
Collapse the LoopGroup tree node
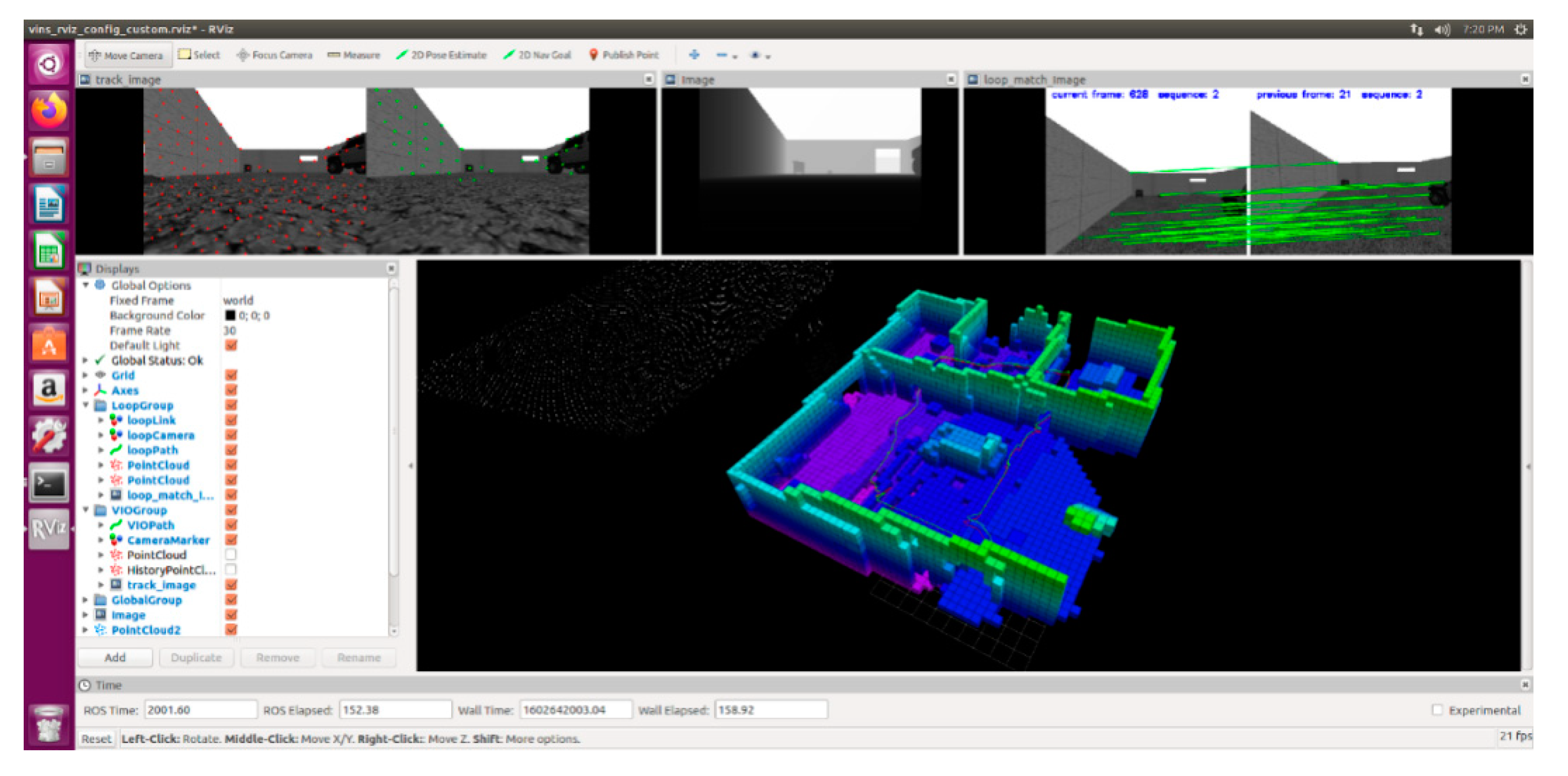(x=86, y=405)
